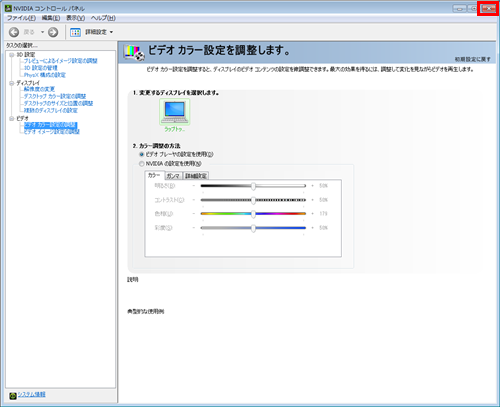Click the back arrow navigation icon
This screenshot has height=407, width=500.
[14, 32]
